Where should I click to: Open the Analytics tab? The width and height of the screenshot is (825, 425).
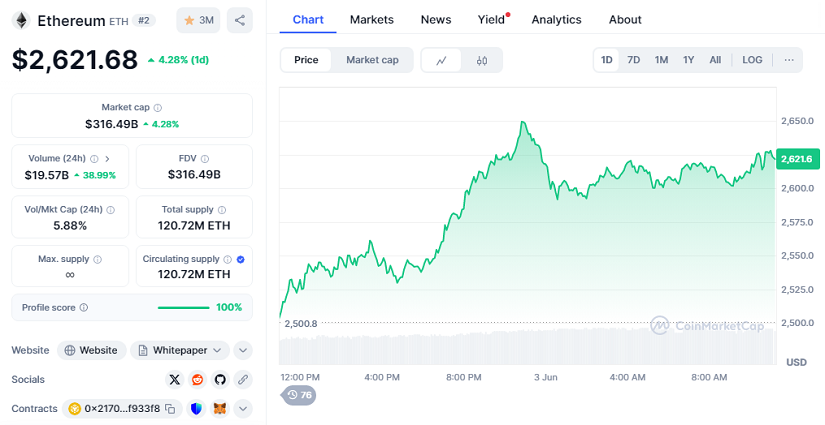pyautogui.click(x=556, y=19)
